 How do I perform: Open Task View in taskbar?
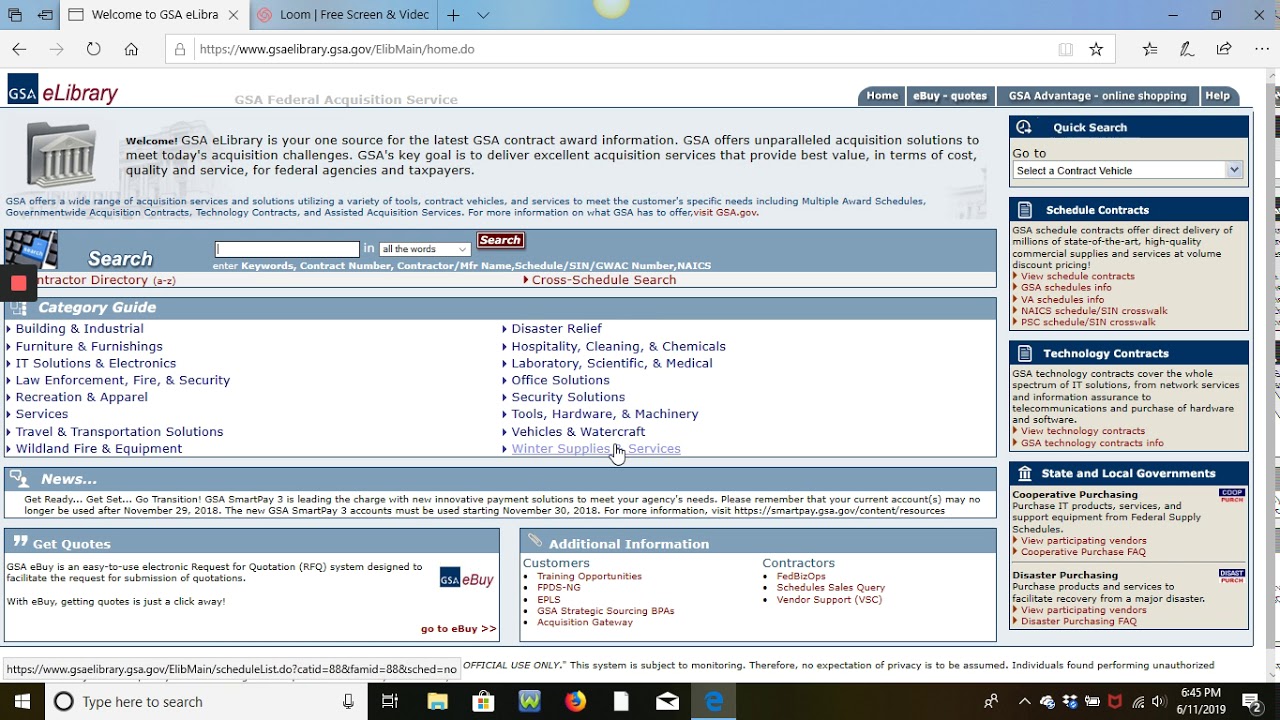point(390,702)
